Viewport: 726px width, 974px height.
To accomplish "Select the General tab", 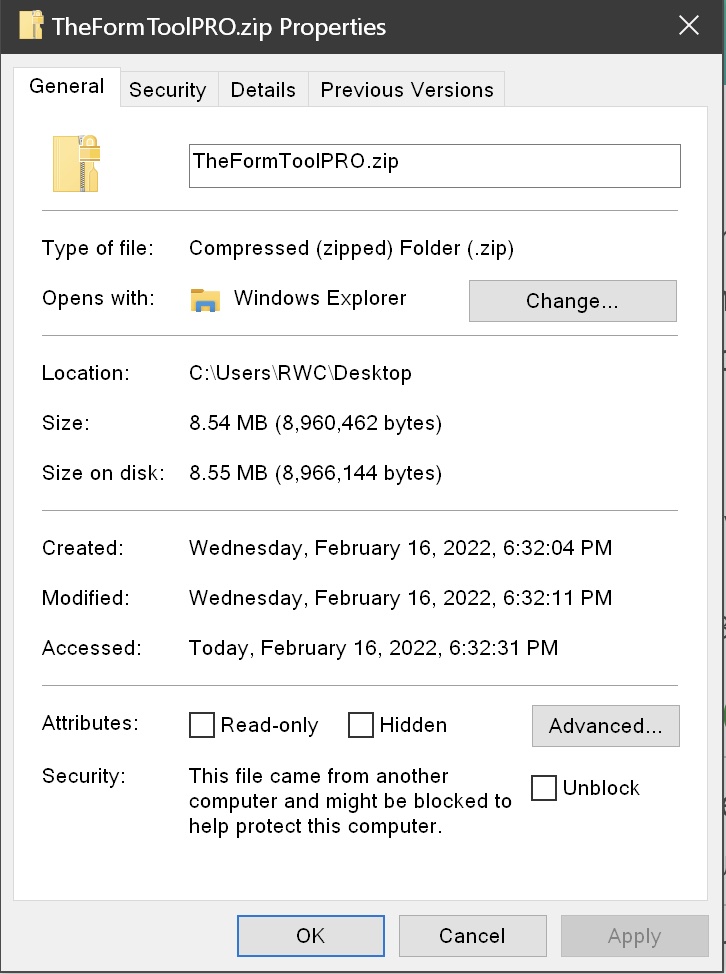I will [x=66, y=86].
